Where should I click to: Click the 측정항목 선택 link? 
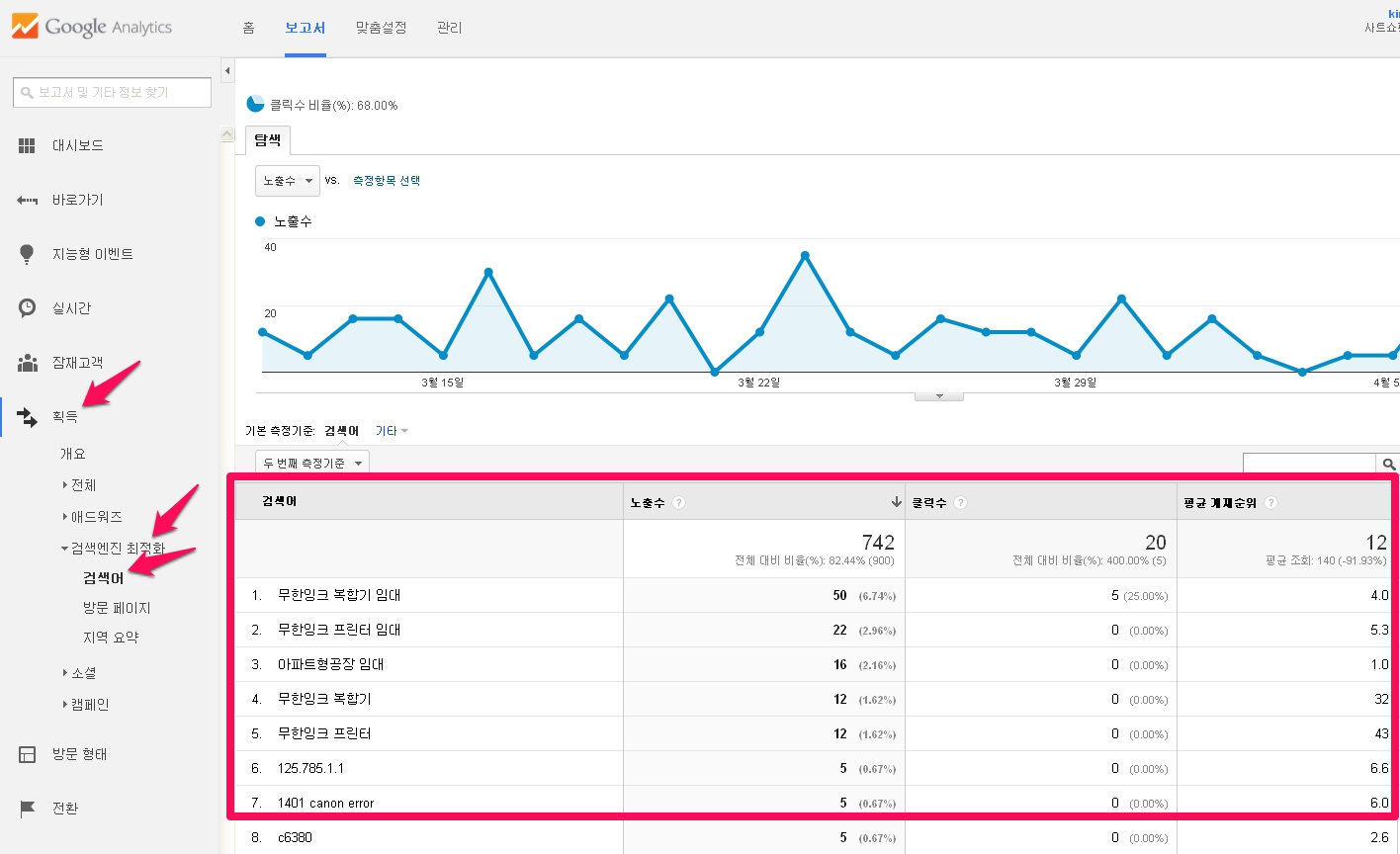[387, 181]
